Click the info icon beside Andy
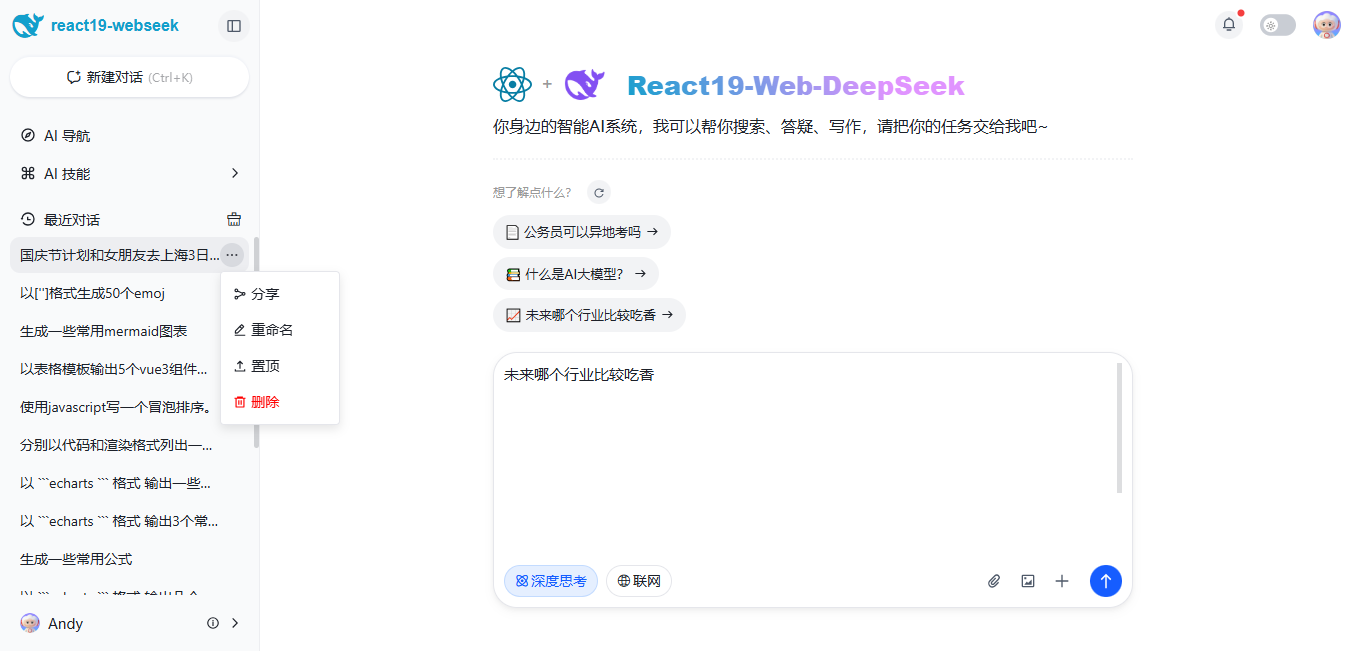Image resolution: width=1366 pixels, height=651 pixels. [213, 623]
